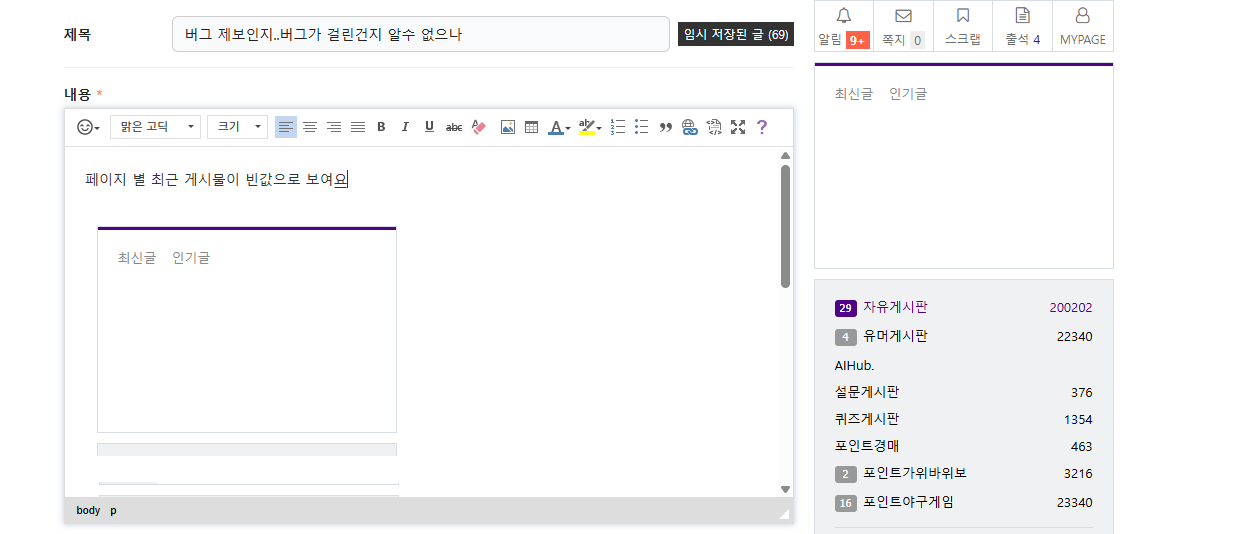Viewport: 1257px width, 534px height.
Task: Open the 맑은 고딕 font family dropdown
Action: 155,127
